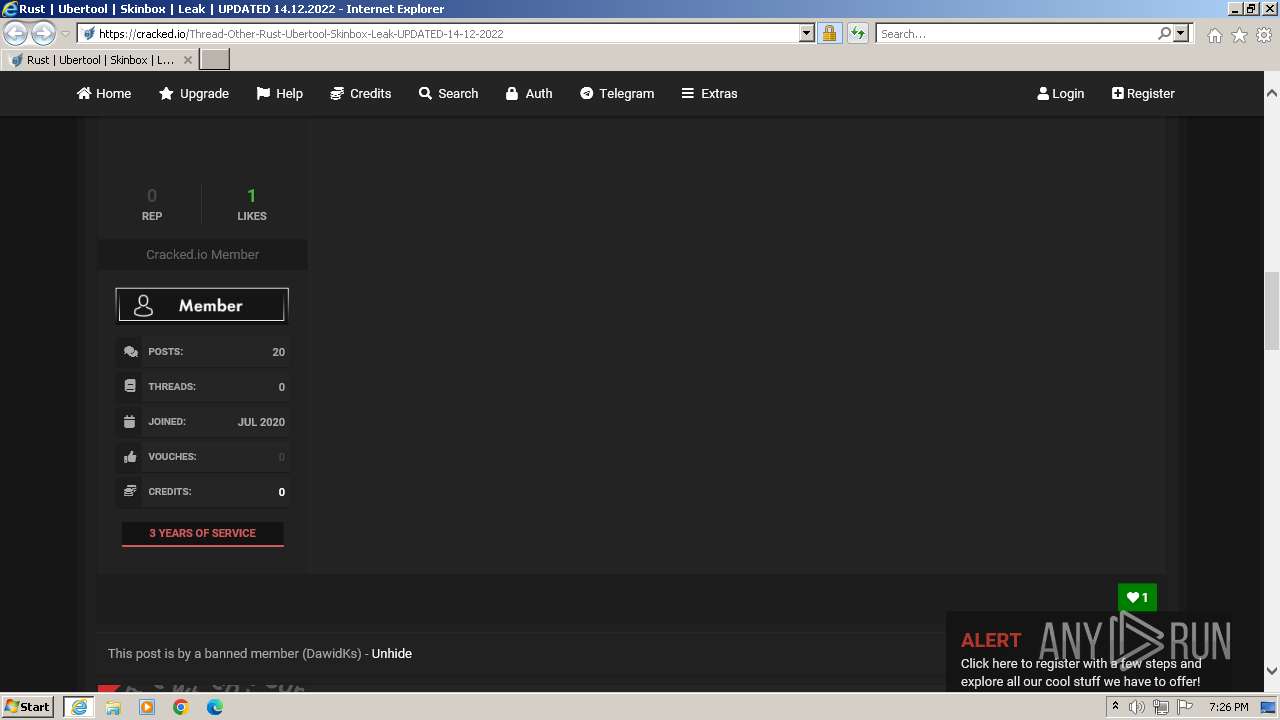Click the page vertical scrollbar thumb
Screen dimensions: 1280x720
click(1271, 310)
